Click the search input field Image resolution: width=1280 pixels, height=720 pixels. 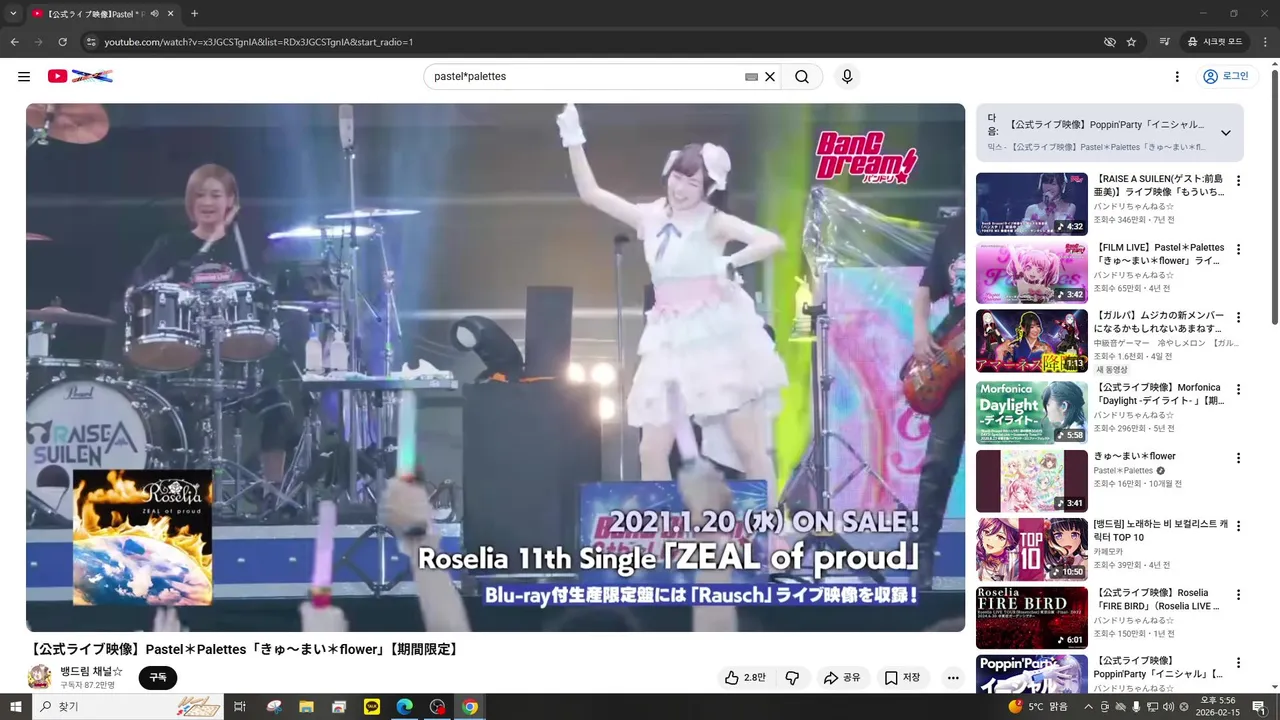tap(586, 76)
